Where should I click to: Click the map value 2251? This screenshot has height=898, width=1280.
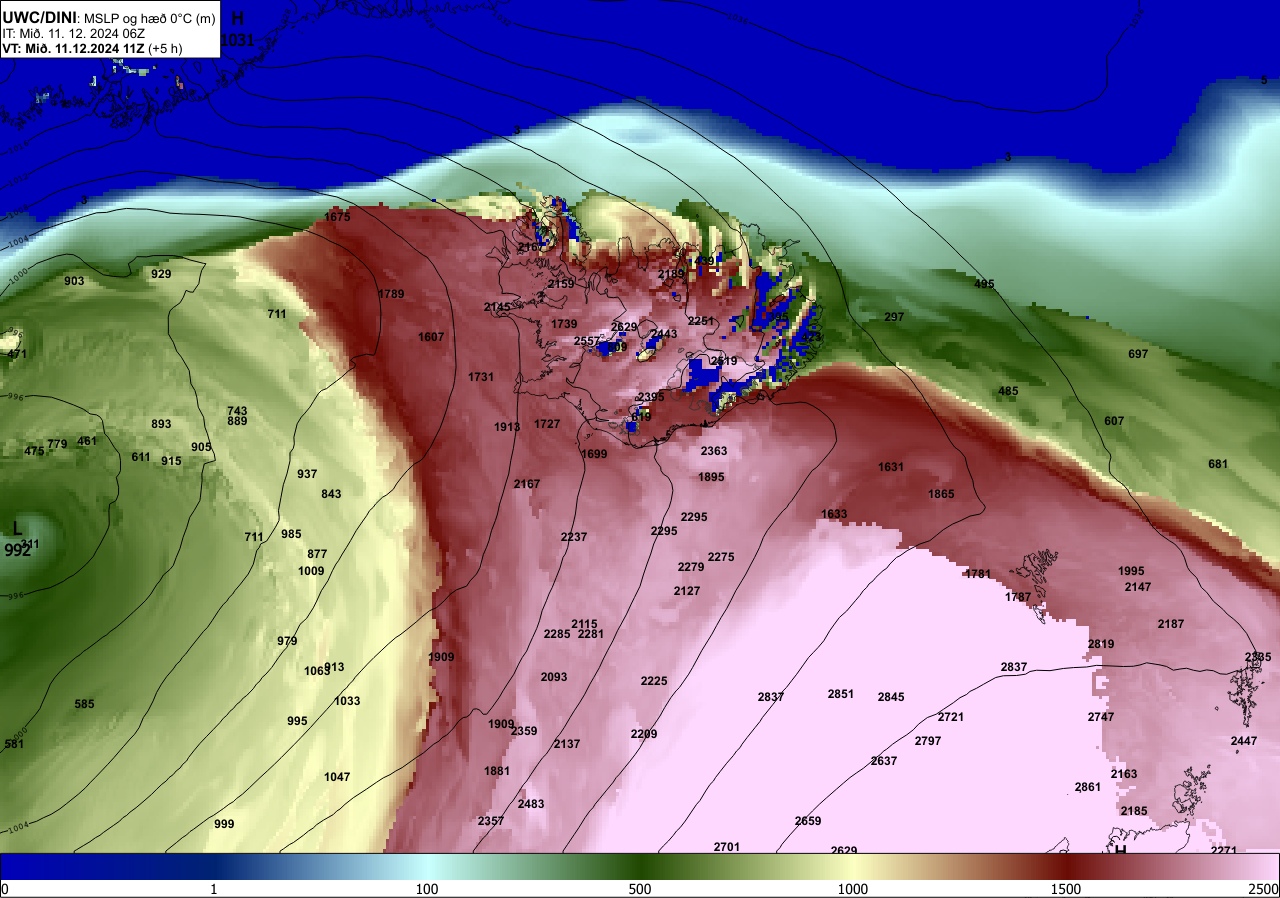[701, 321]
